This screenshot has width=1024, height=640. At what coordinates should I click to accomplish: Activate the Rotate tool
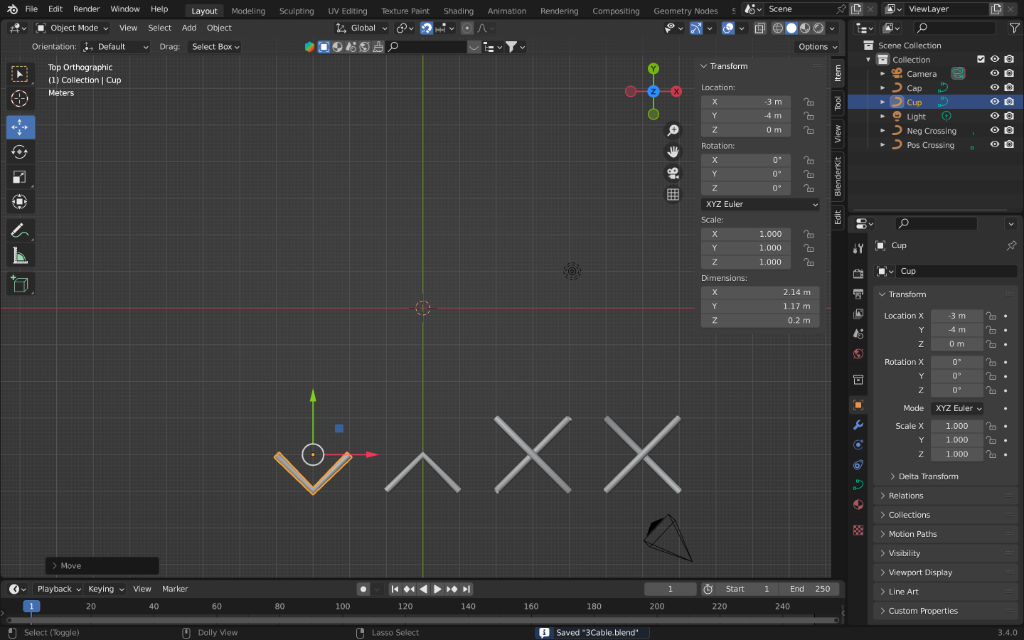20,152
